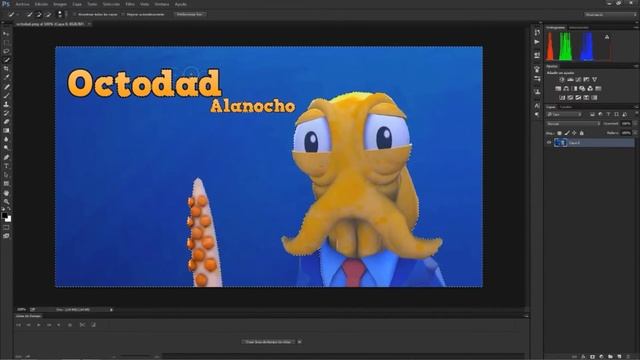
Task: Select the Gradient tool
Action: point(6,130)
